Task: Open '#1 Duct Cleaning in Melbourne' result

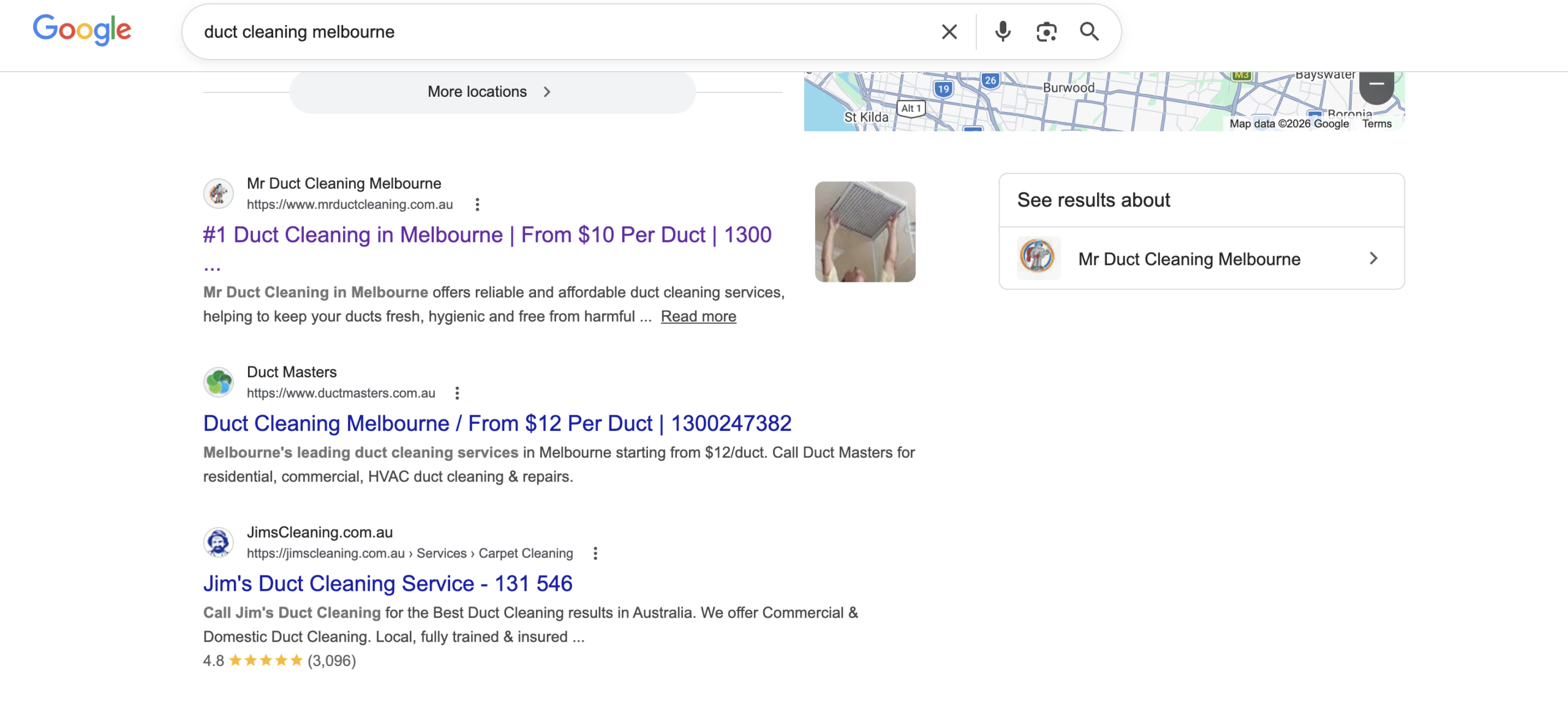Action: point(487,235)
